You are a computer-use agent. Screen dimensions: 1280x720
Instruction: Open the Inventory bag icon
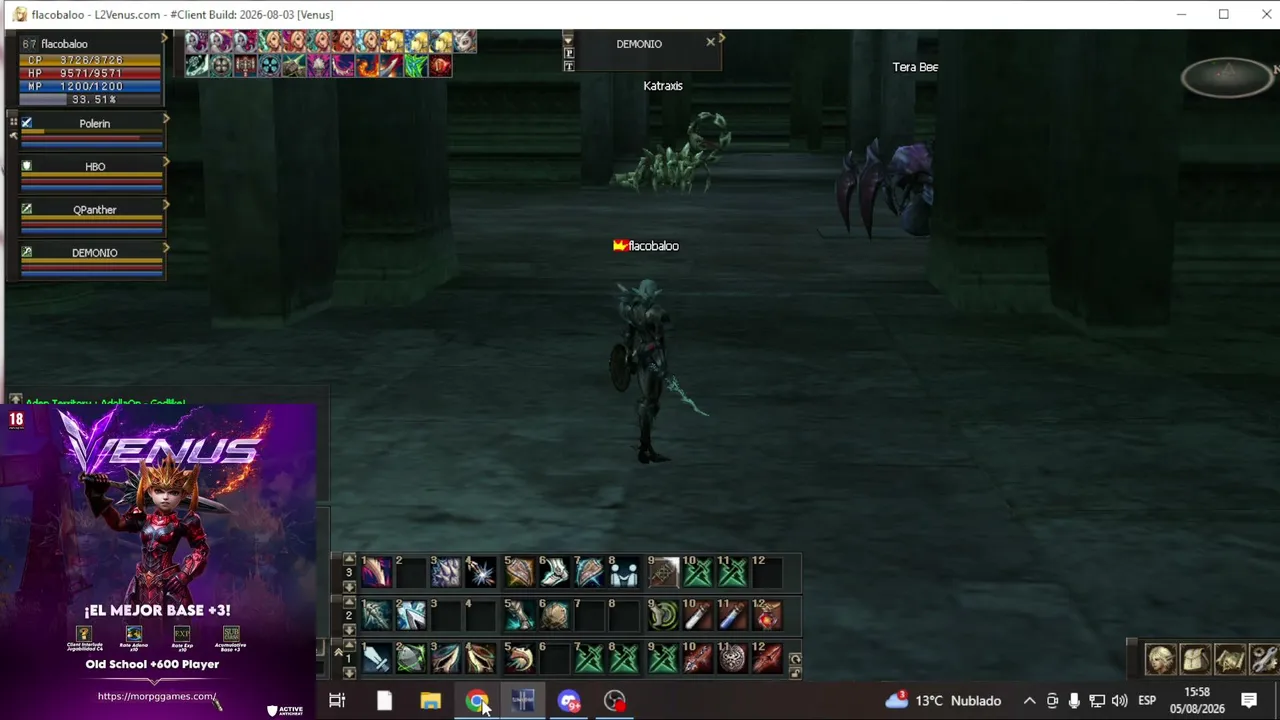[x=1195, y=660]
